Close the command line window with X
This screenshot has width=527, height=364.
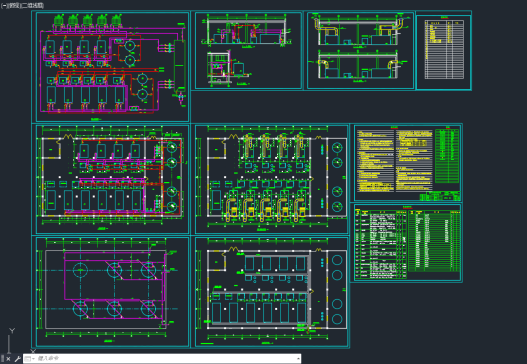point(8,359)
